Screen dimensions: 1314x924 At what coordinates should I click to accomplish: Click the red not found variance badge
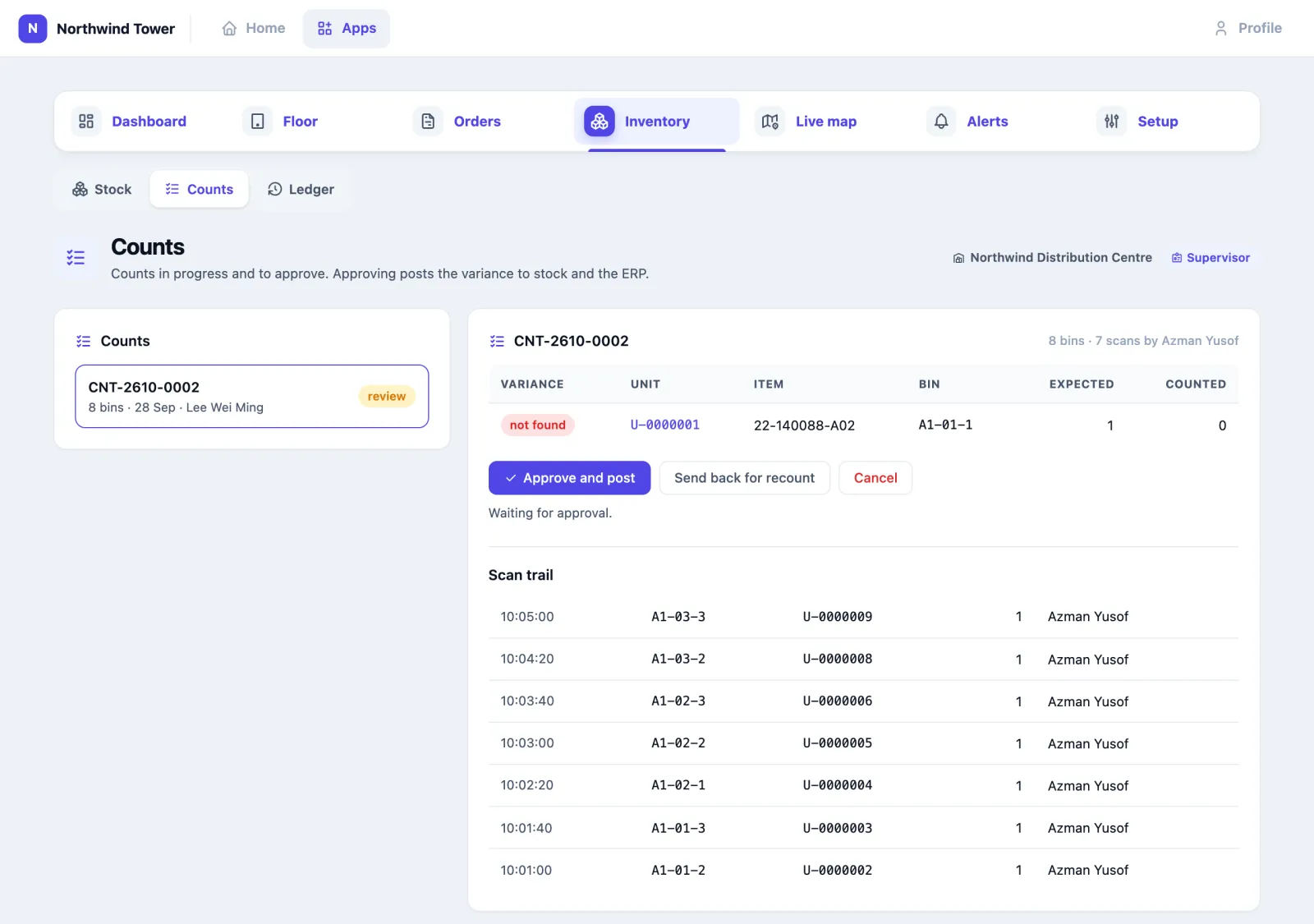coord(538,425)
